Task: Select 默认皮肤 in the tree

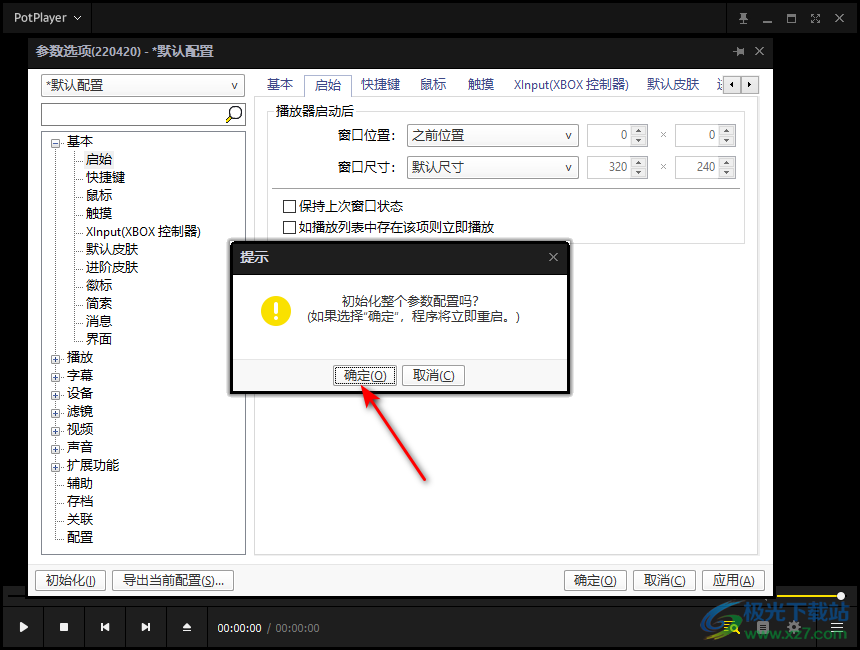Action: pyautogui.click(x=112, y=250)
